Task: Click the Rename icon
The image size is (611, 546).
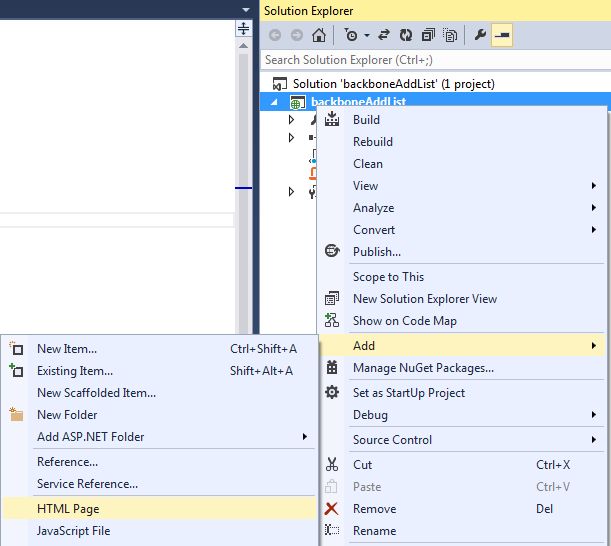Action: click(x=332, y=530)
